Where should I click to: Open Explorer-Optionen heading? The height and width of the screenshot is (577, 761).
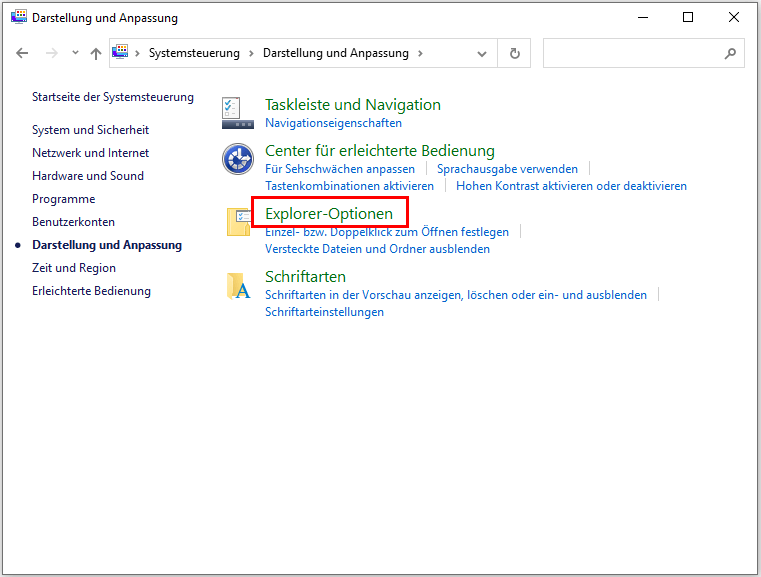(x=329, y=214)
